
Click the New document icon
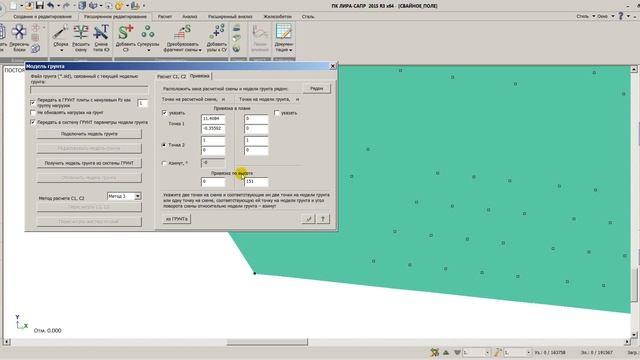(13, 5)
